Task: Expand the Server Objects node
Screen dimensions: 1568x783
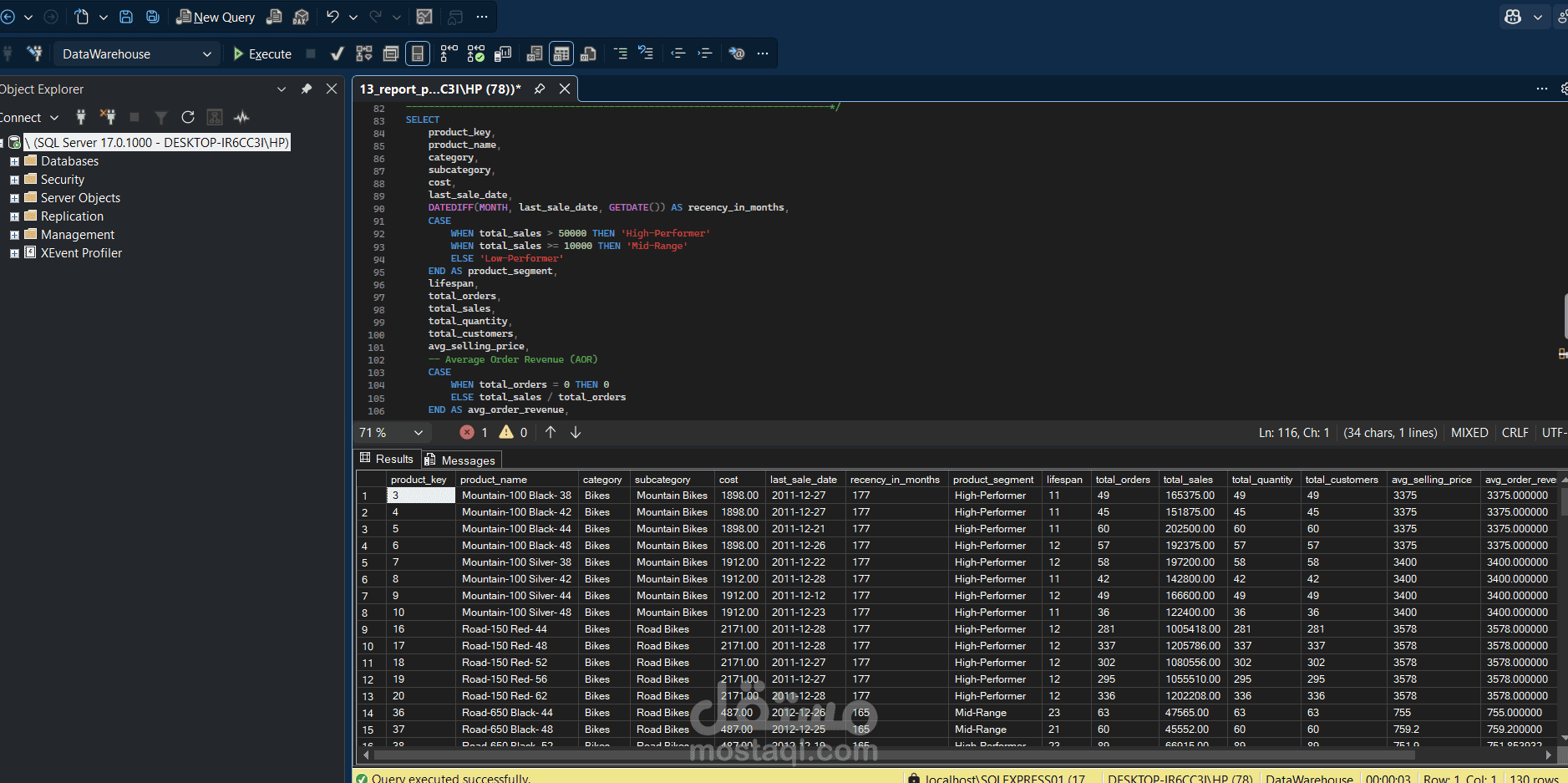Action: (x=14, y=198)
